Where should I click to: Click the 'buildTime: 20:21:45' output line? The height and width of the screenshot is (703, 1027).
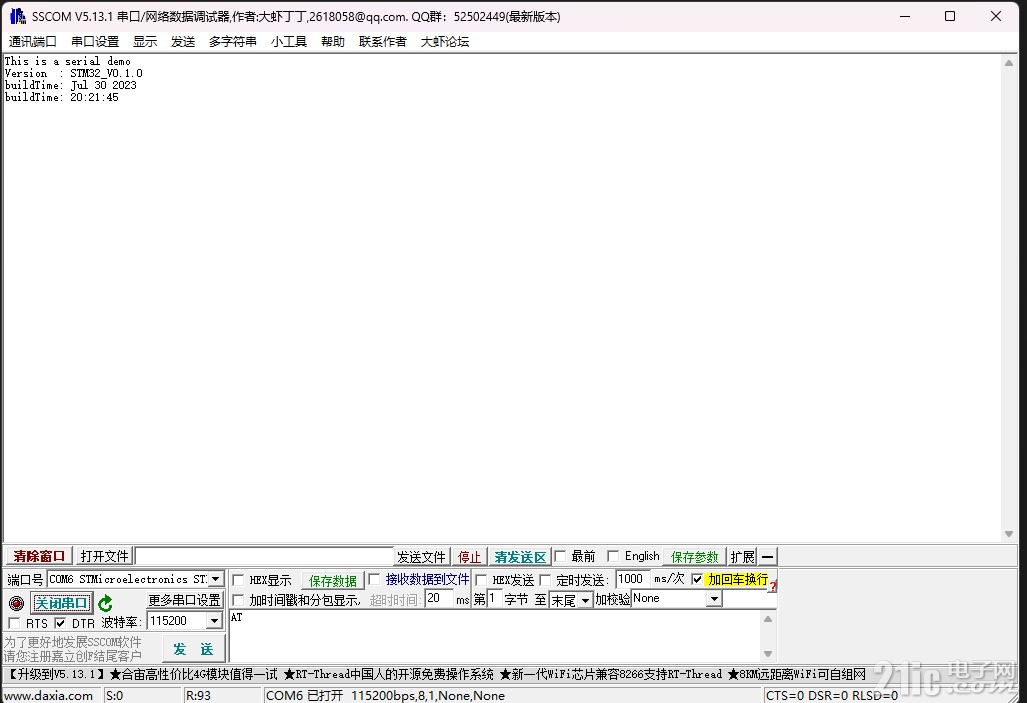tap(62, 97)
